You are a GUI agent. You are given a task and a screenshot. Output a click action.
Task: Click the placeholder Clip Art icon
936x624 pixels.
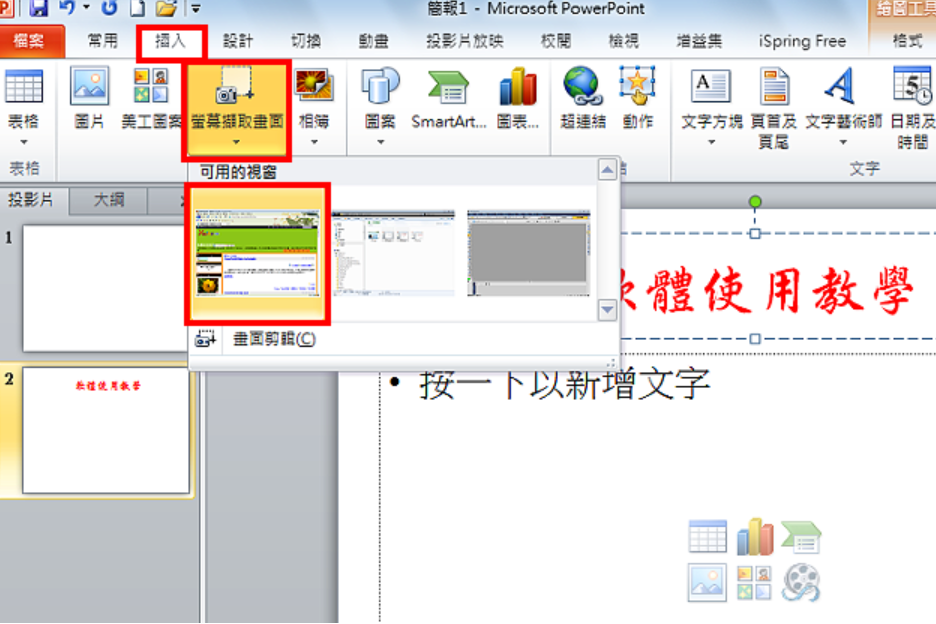754,582
